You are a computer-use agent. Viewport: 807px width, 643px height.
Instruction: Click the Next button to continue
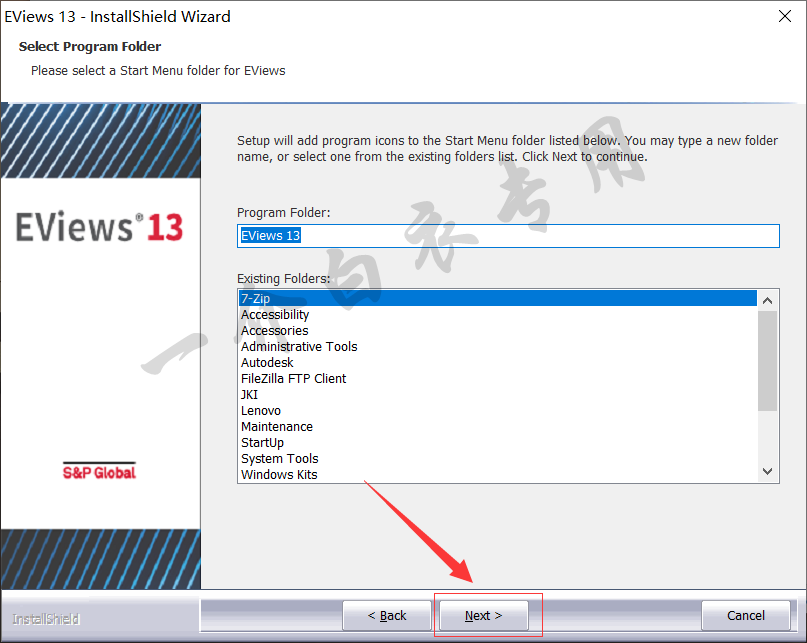(484, 615)
